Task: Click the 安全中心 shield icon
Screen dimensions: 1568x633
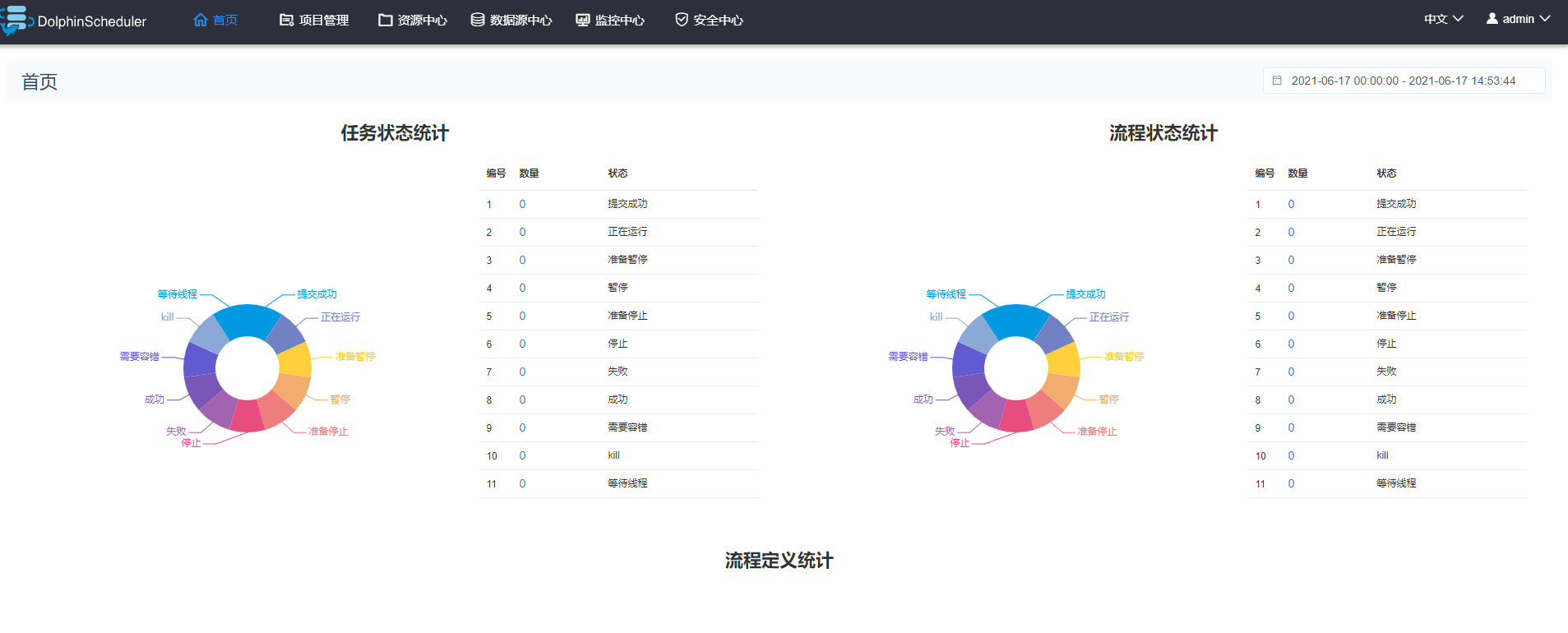Action: 682,20
